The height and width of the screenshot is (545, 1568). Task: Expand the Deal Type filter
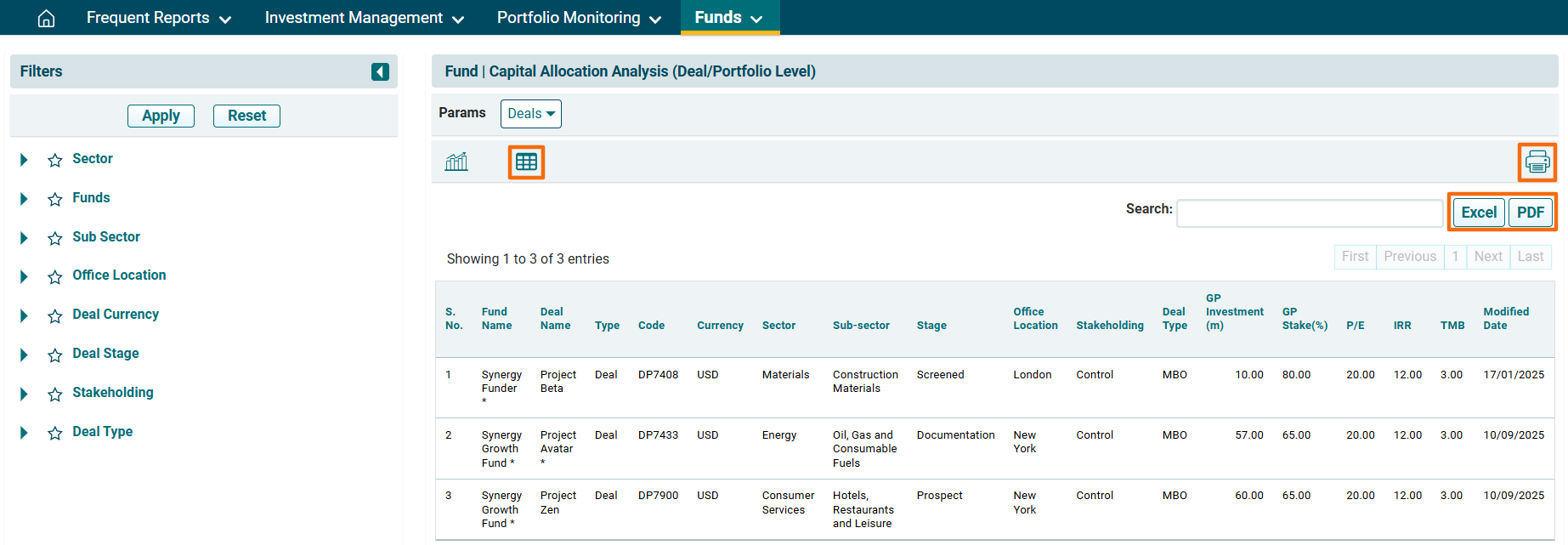24,433
